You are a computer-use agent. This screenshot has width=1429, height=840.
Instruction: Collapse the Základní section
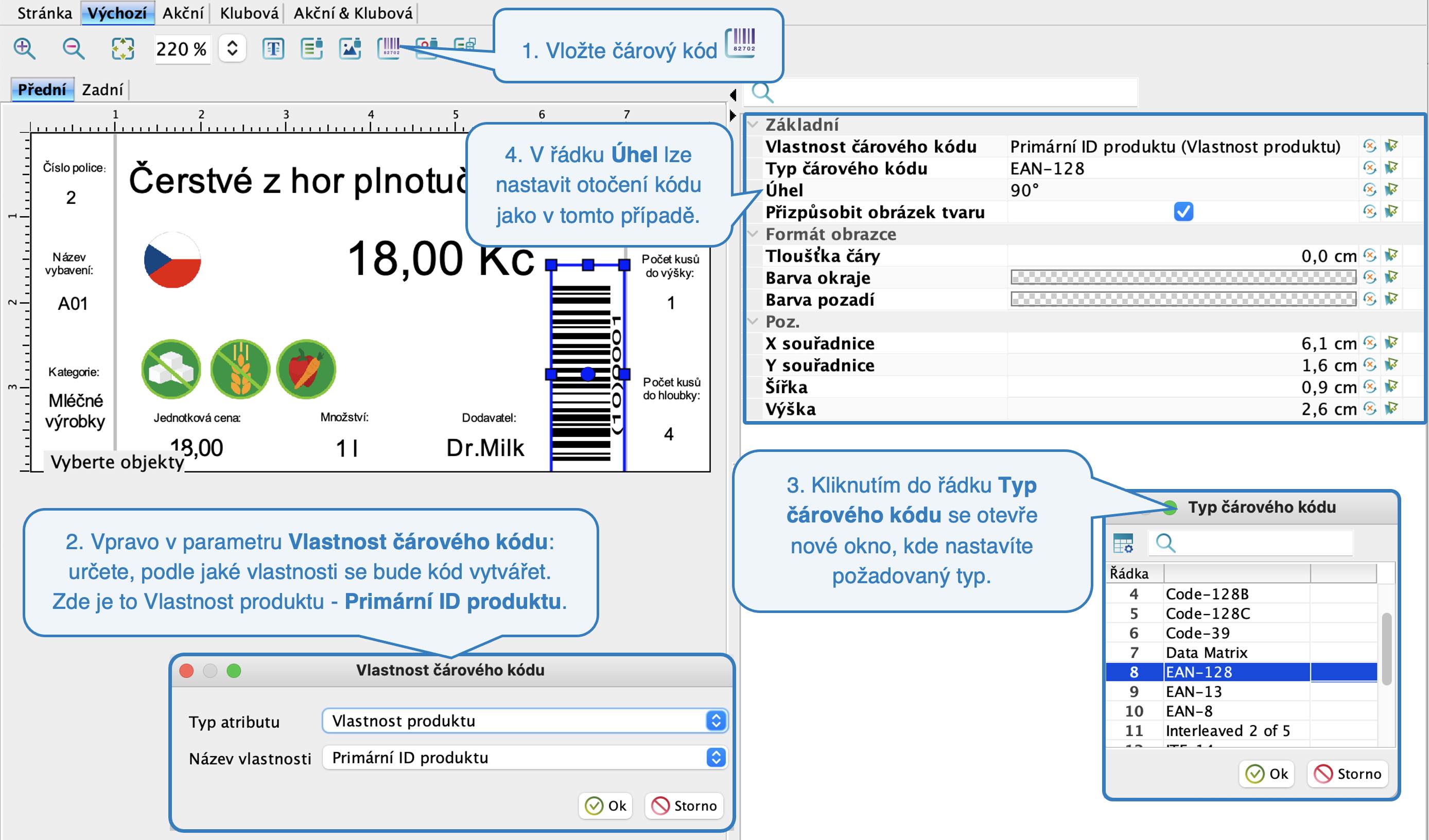coord(754,125)
